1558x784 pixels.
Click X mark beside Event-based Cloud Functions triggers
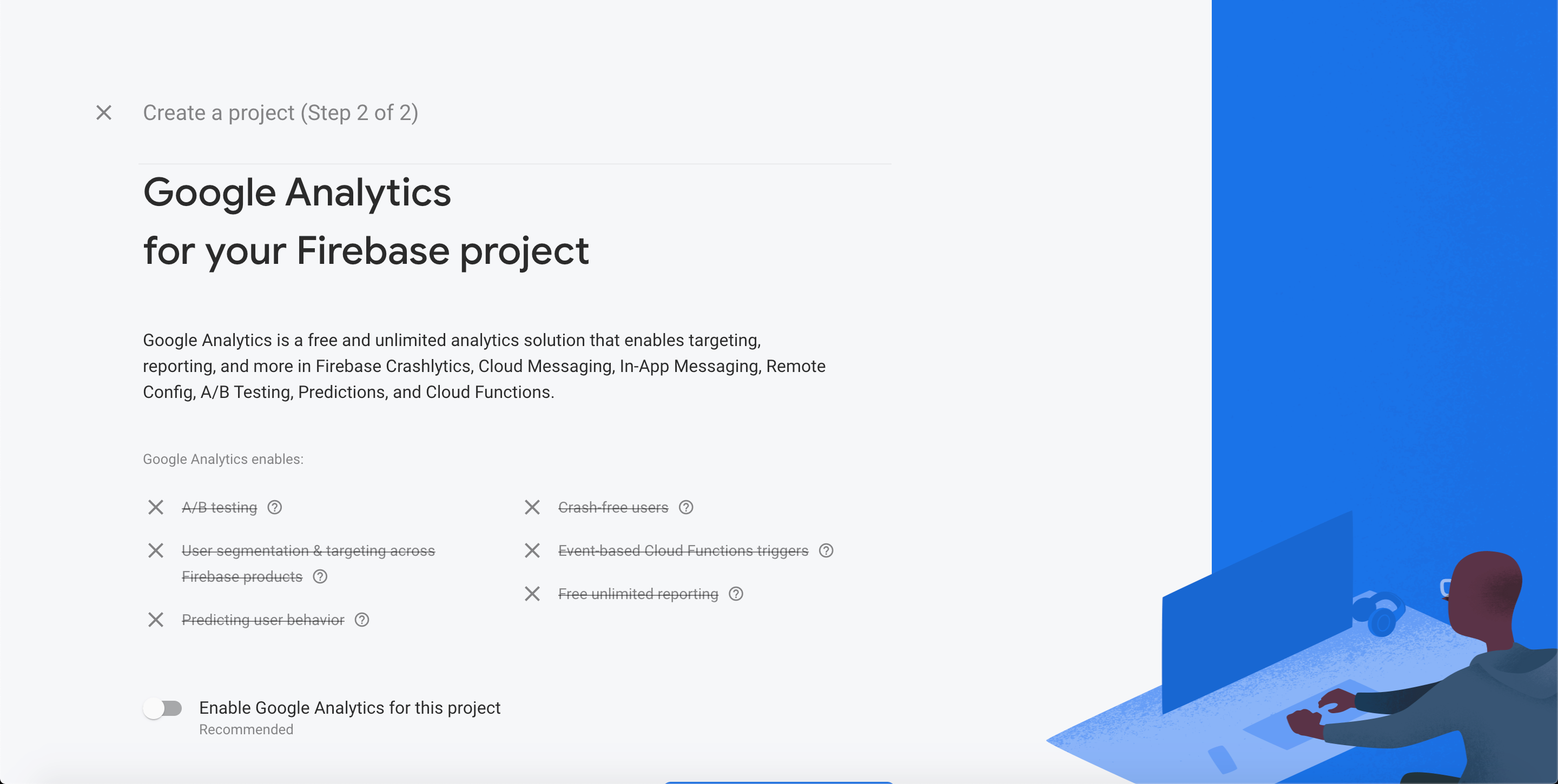532,550
